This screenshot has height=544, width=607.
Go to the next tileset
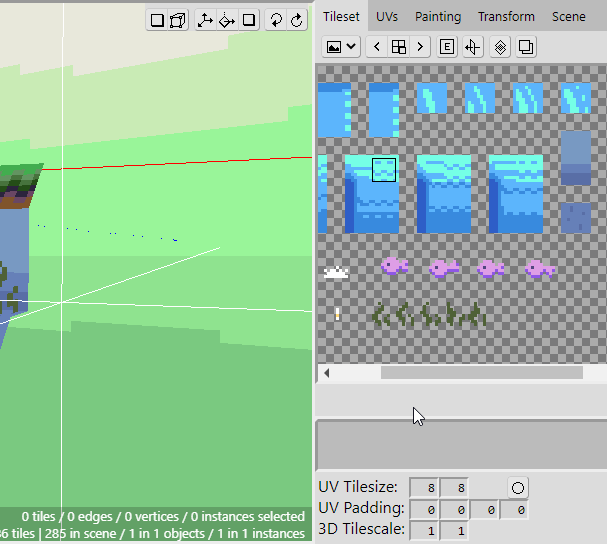[x=420, y=47]
